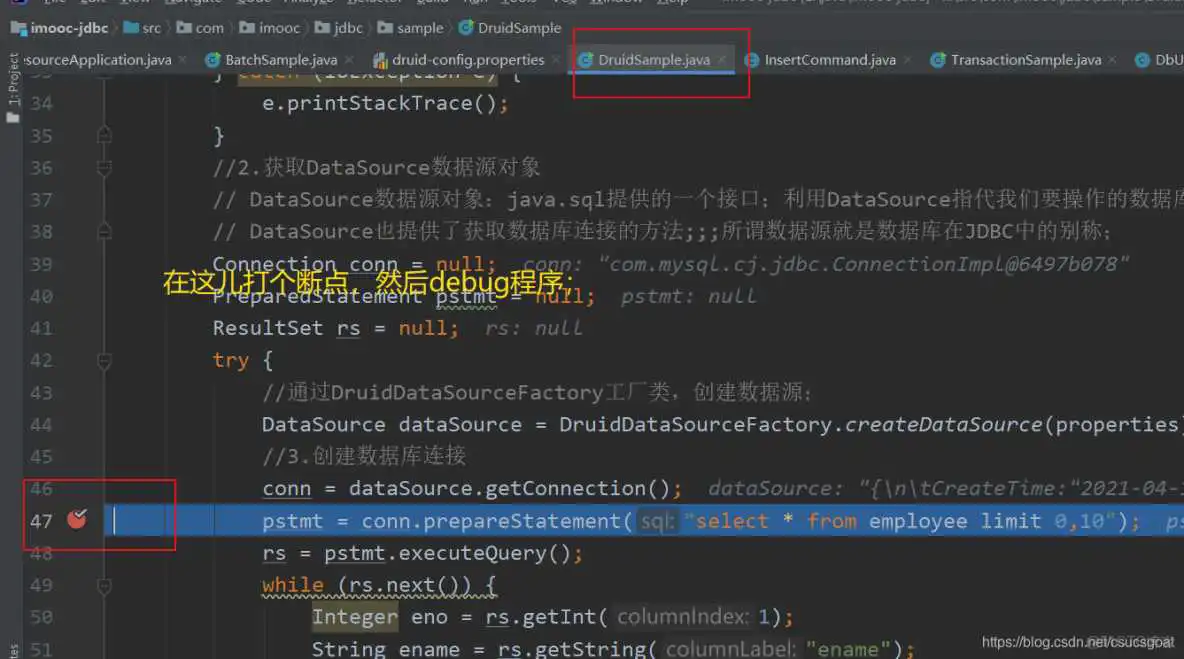Close the InsertCommand.java tab
The height and width of the screenshot is (659, 1184).
coord(908,60)
